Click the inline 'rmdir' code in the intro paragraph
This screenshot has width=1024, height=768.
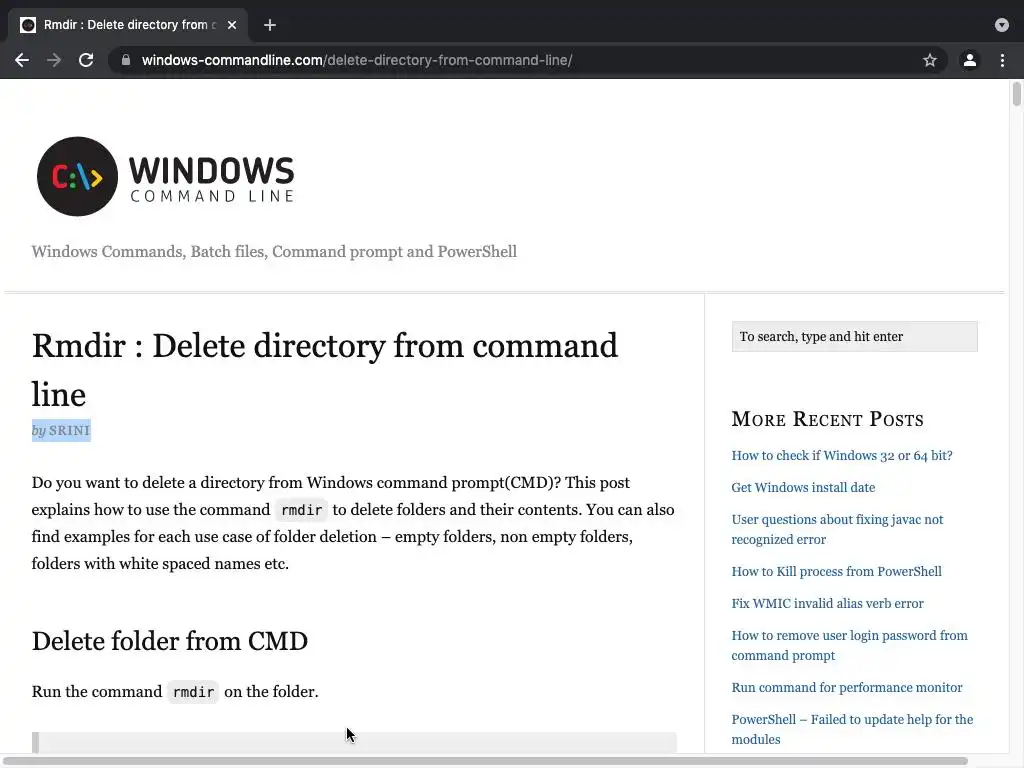pos(301,510)
